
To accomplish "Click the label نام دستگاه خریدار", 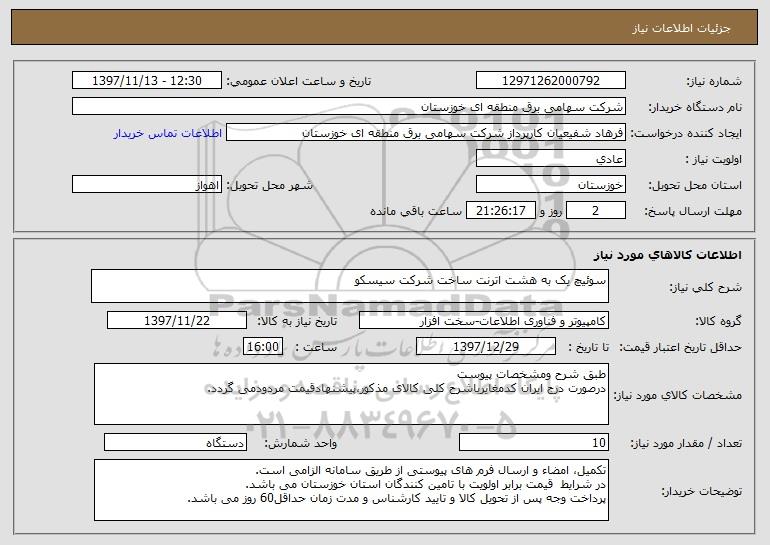I will click(695, 107).
